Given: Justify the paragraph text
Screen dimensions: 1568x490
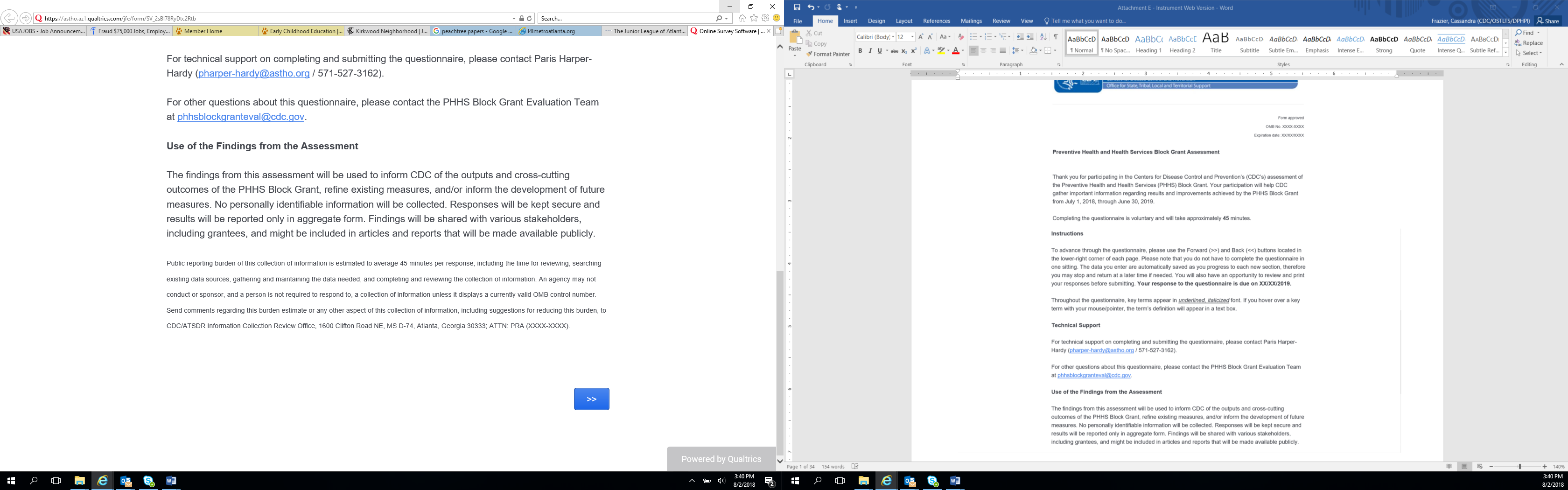Looking at the screenshot, I should pos(1003,51).
